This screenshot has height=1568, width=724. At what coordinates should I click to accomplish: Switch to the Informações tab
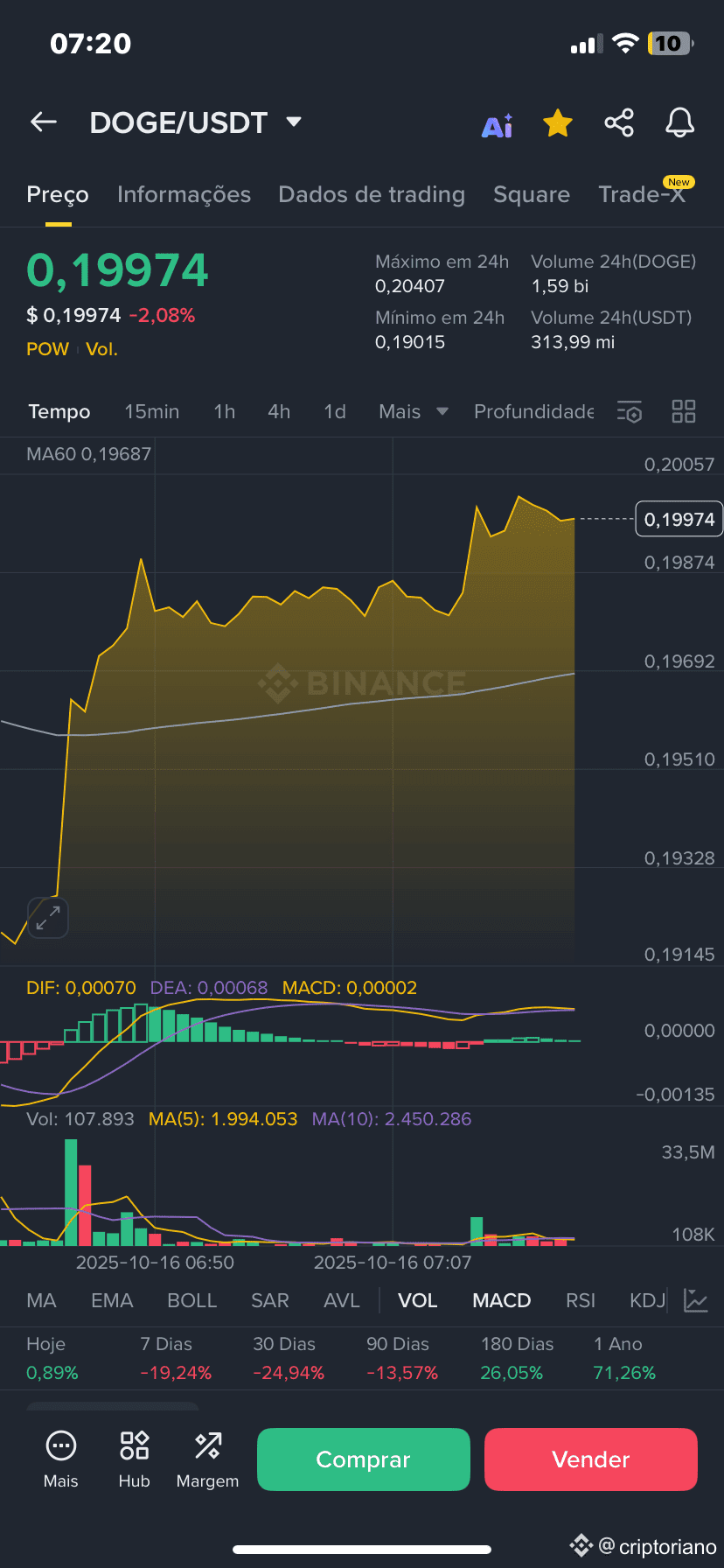click(184, 194)
